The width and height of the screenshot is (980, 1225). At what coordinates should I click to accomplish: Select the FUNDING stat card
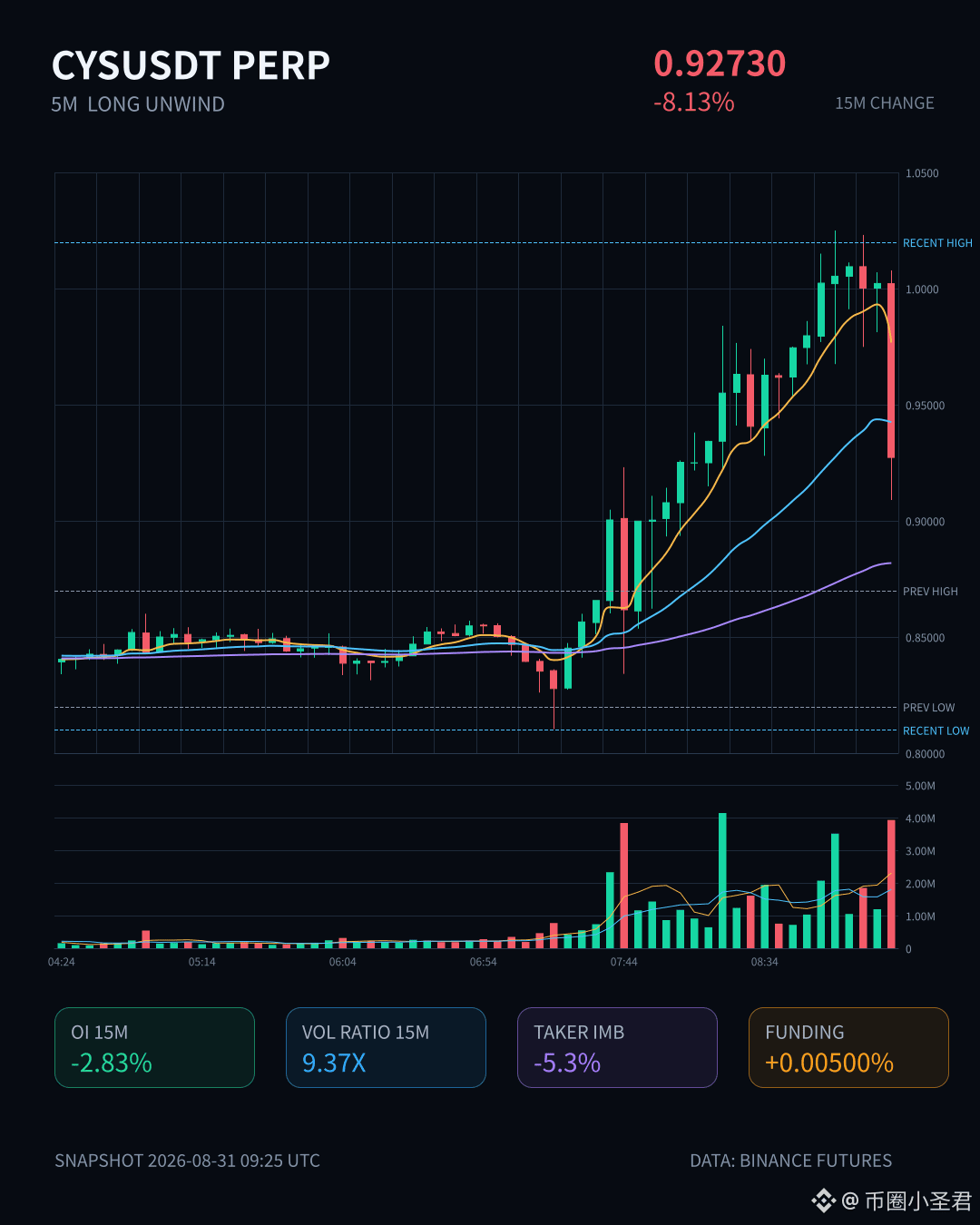pos(849,1047)
